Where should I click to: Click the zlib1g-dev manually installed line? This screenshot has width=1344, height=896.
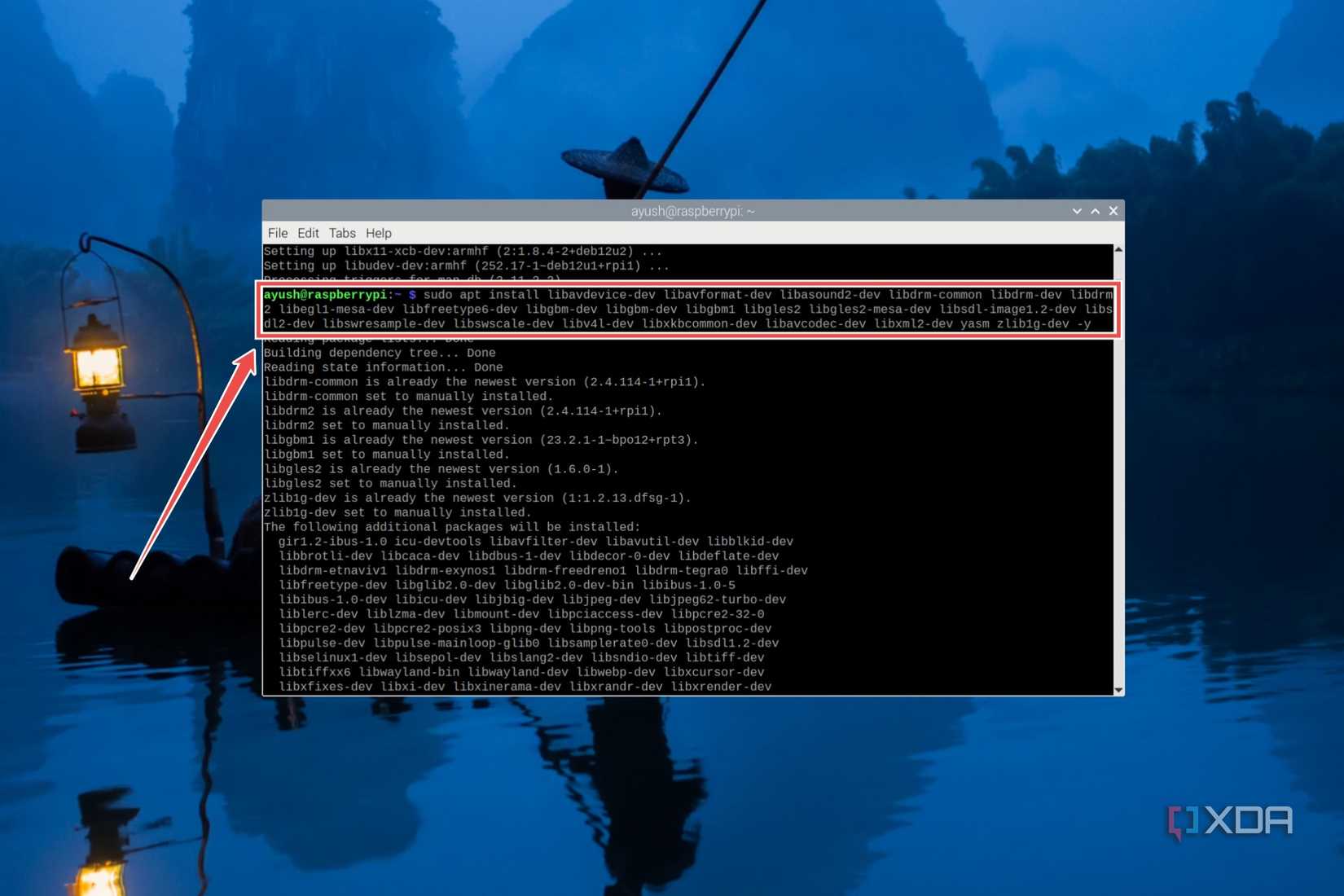tap(396, 512)
